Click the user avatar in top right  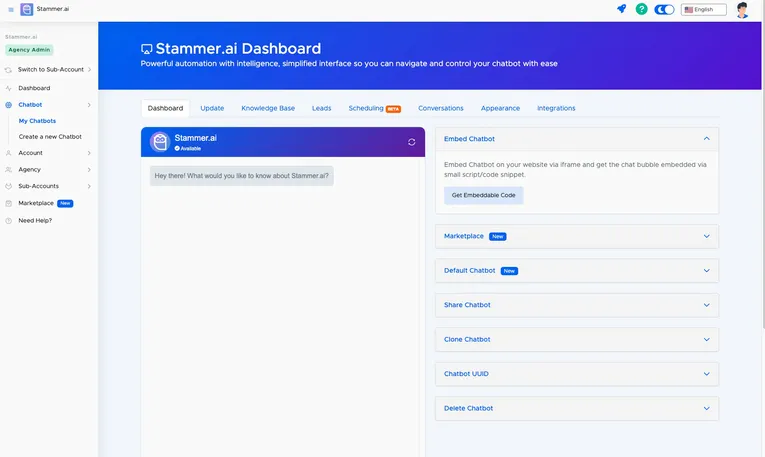click(742, 10)
